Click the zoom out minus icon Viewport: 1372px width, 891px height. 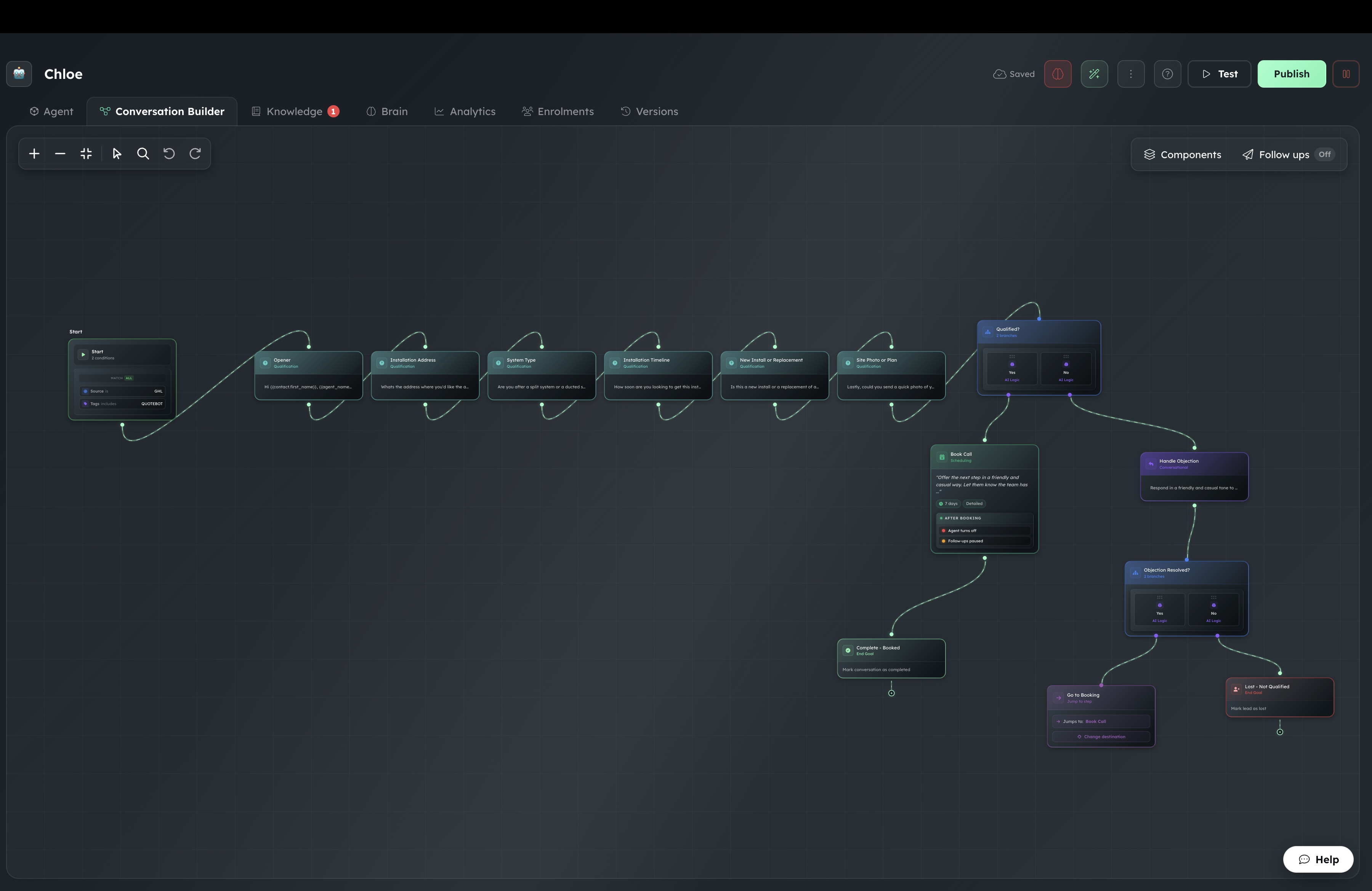(60, 154)
